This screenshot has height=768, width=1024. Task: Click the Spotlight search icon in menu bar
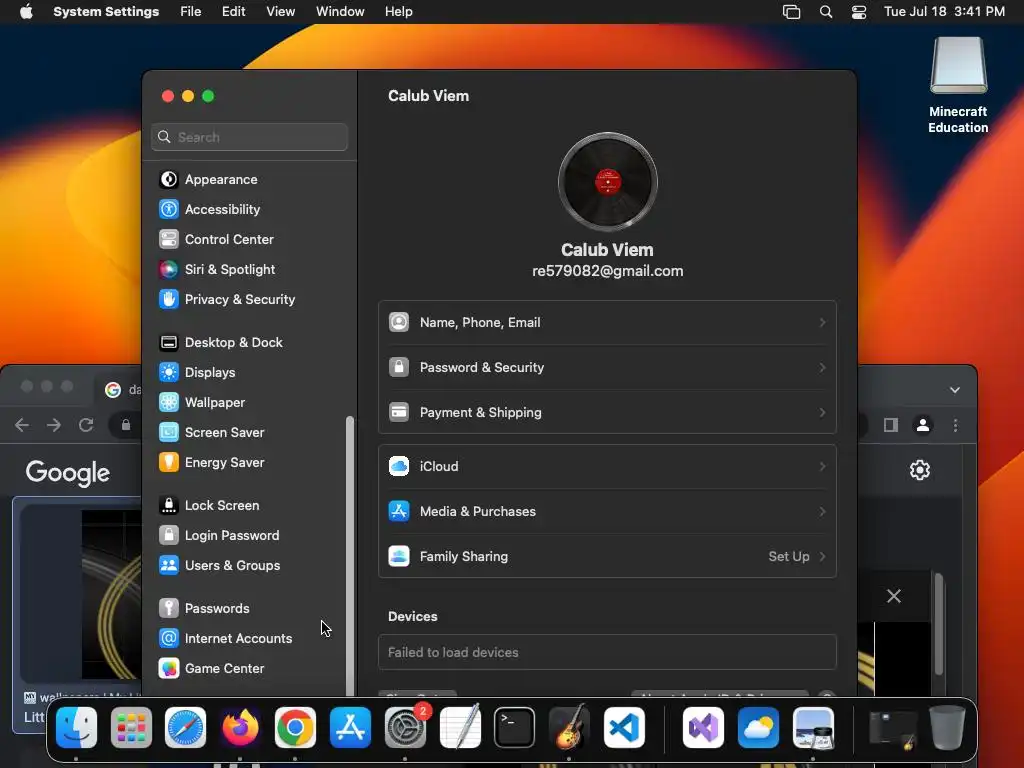point(826,12)
